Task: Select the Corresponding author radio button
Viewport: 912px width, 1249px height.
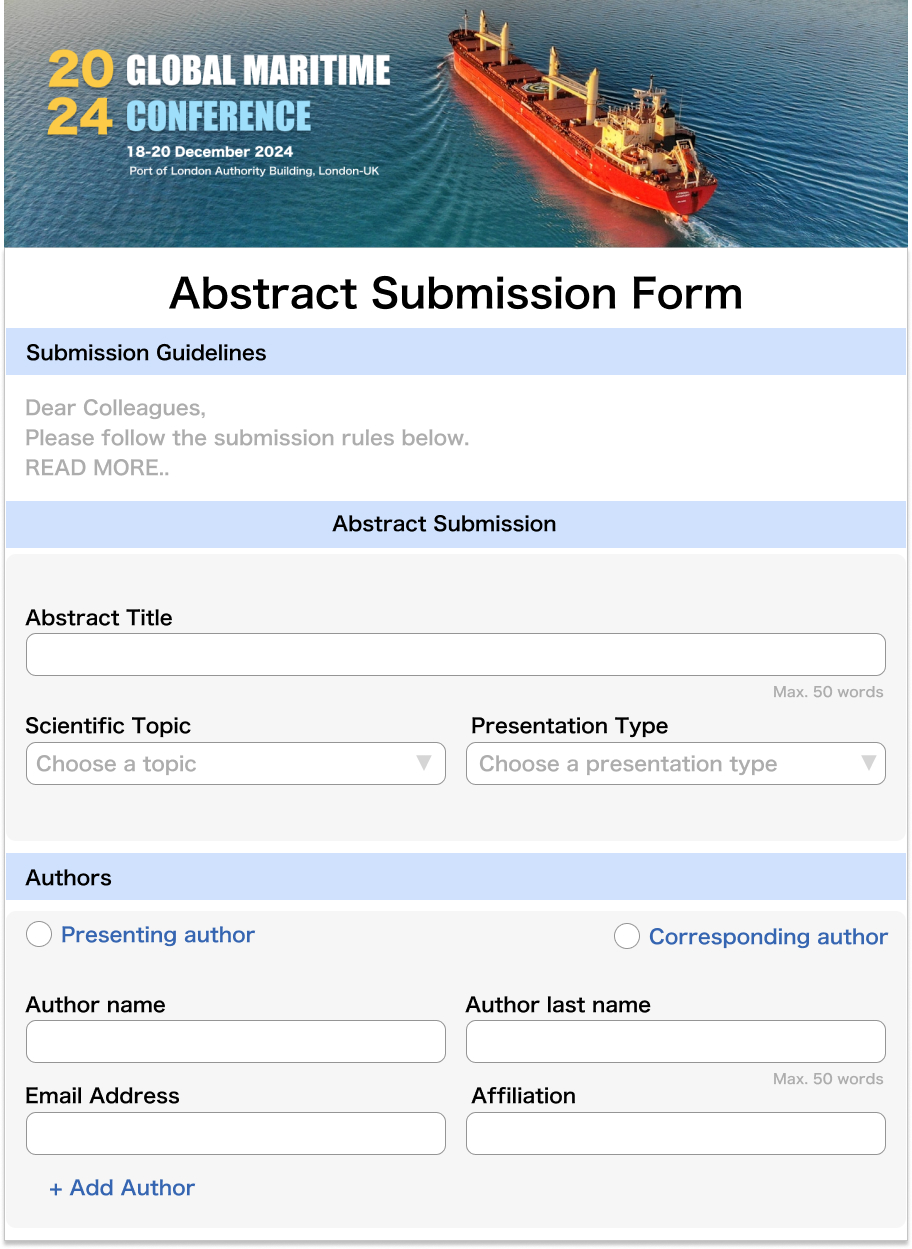Action: (x=626, y=936)
